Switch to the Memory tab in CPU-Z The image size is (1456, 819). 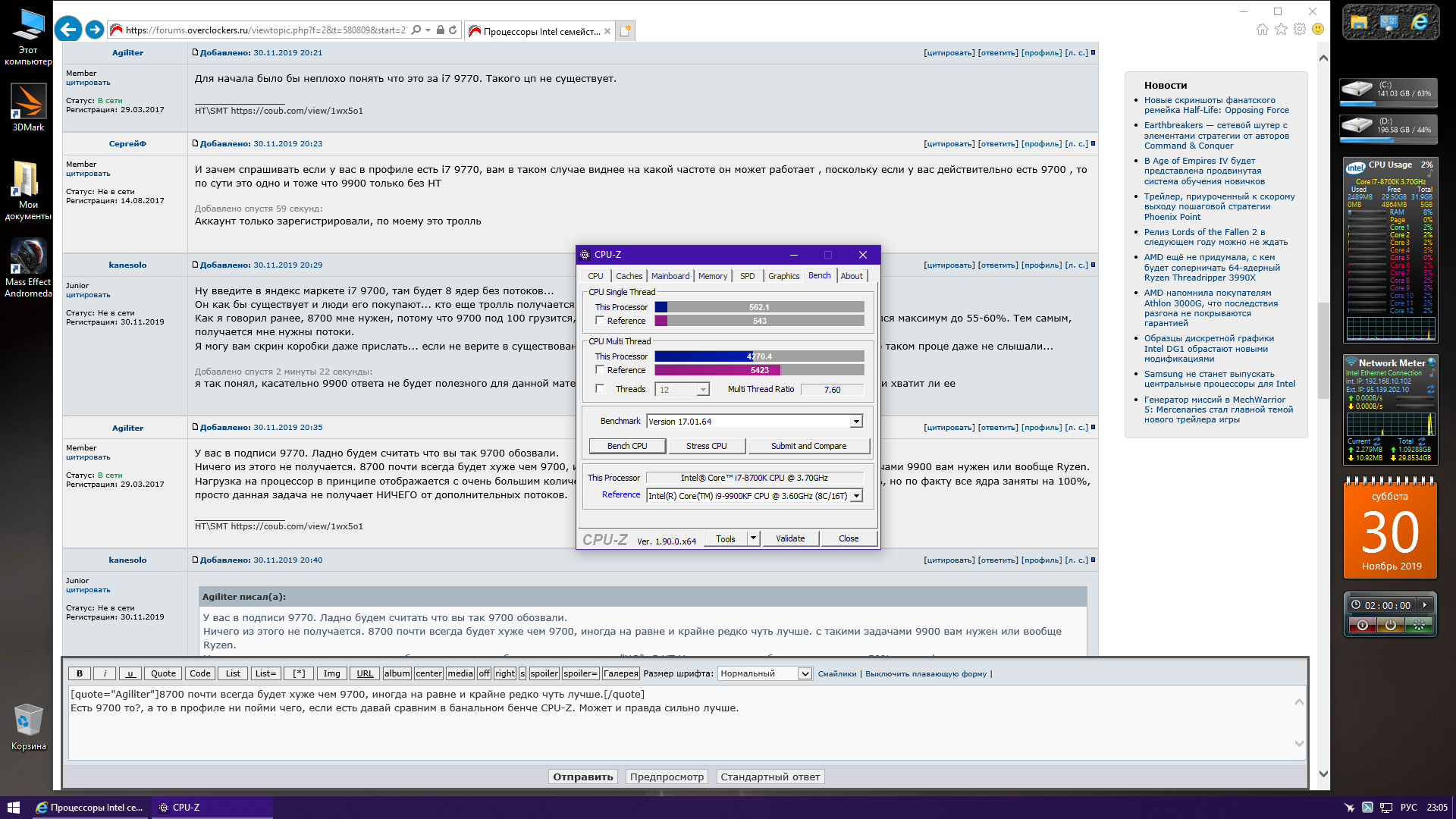(712, 276)
